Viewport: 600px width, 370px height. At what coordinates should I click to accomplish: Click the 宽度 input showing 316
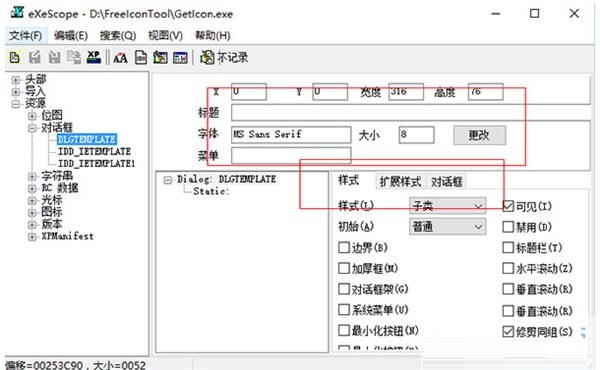406,92
